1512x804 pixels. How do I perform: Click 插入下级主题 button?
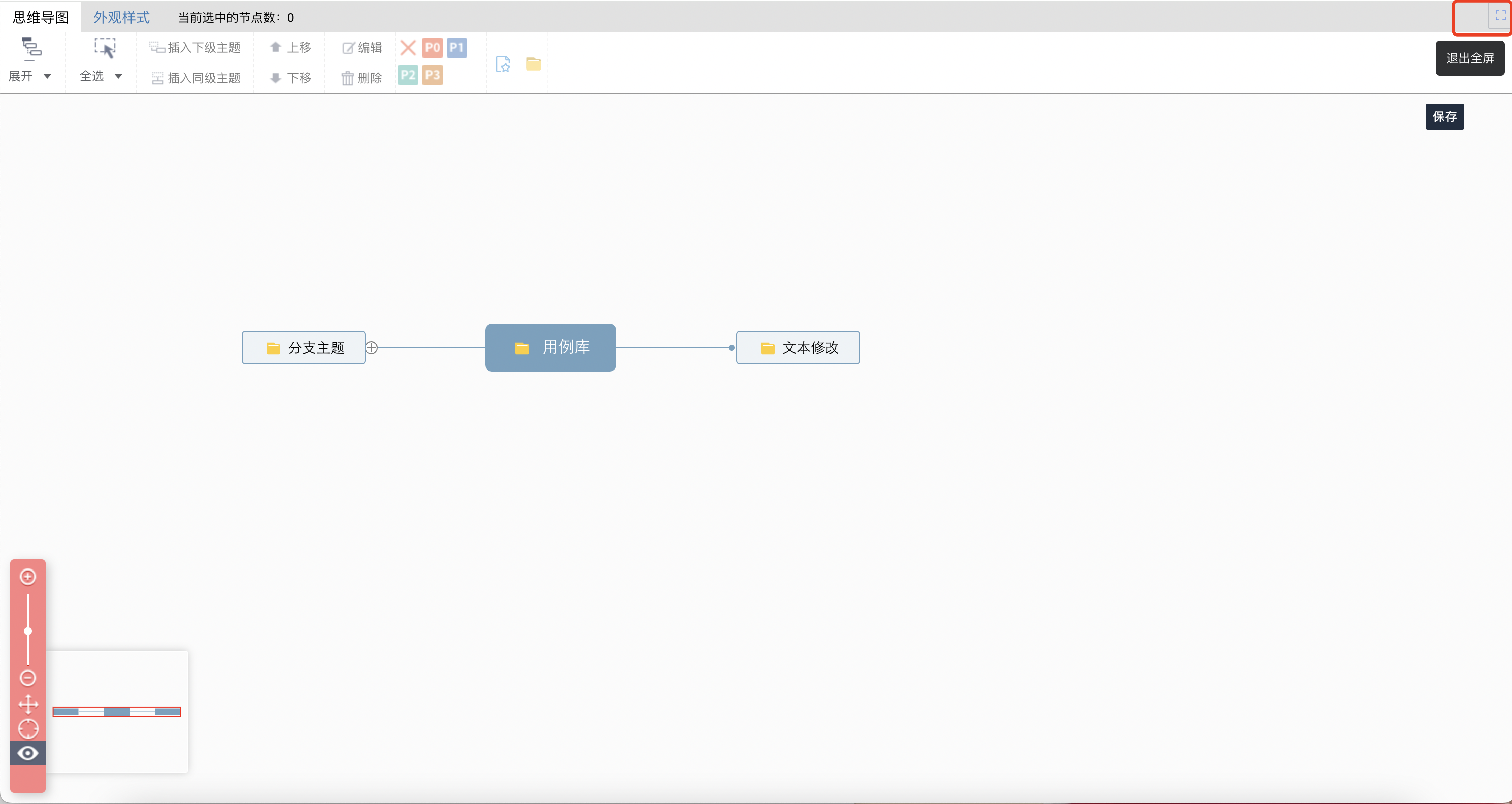pos(195,48)
